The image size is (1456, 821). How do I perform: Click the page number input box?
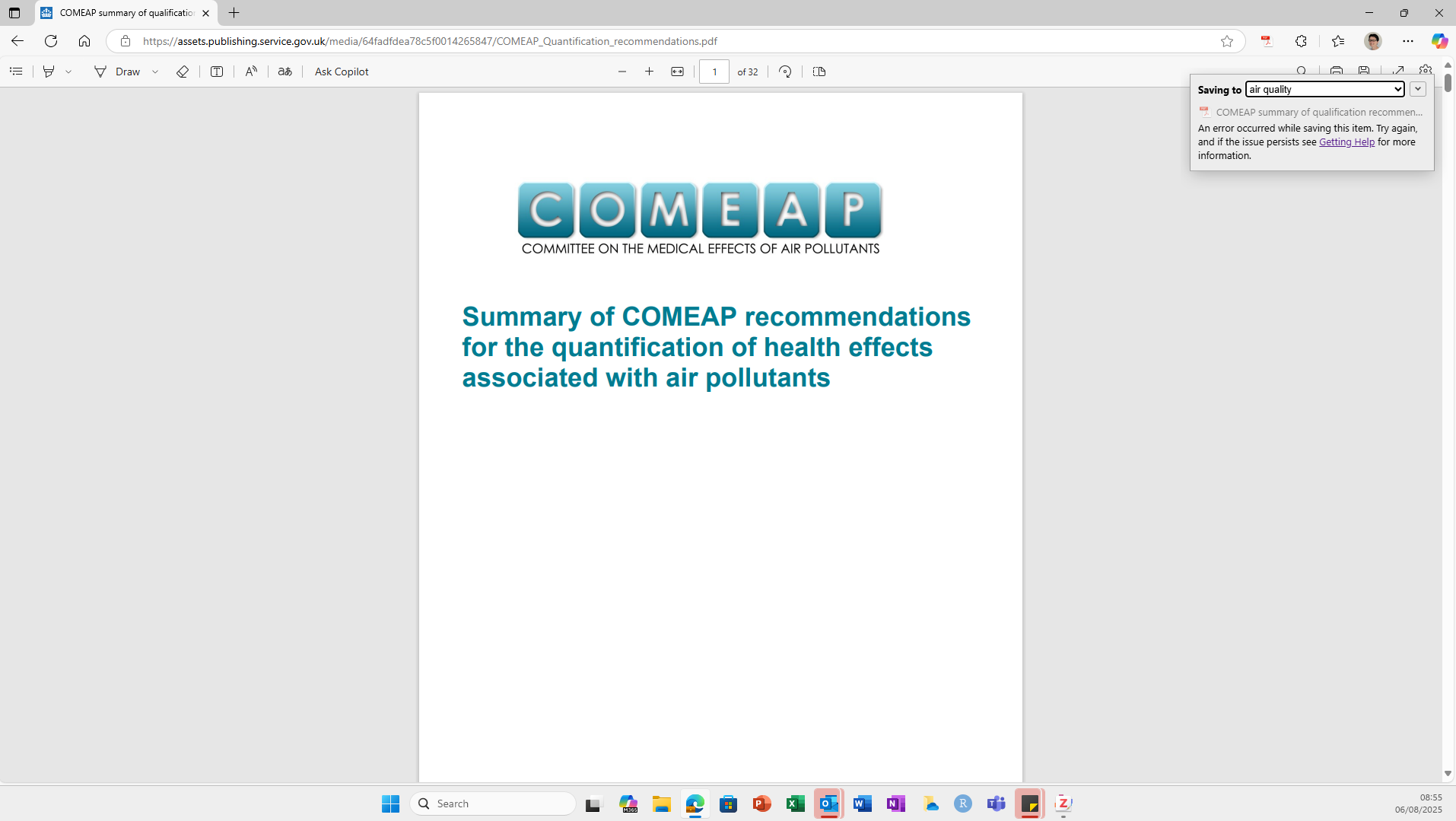(714, 72)
